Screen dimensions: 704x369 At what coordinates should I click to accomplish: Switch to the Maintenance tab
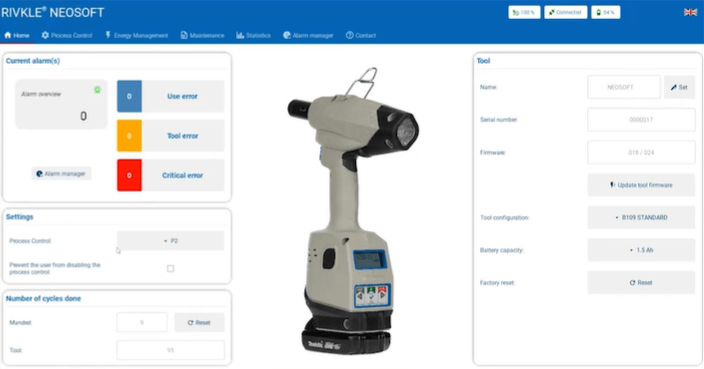point(202,35)
